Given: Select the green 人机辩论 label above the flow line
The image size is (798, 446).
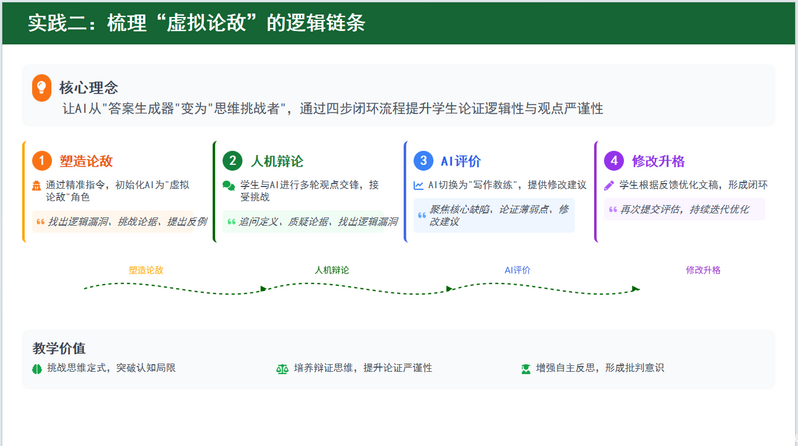Looking at the screenshot, I should click(332, 270).
